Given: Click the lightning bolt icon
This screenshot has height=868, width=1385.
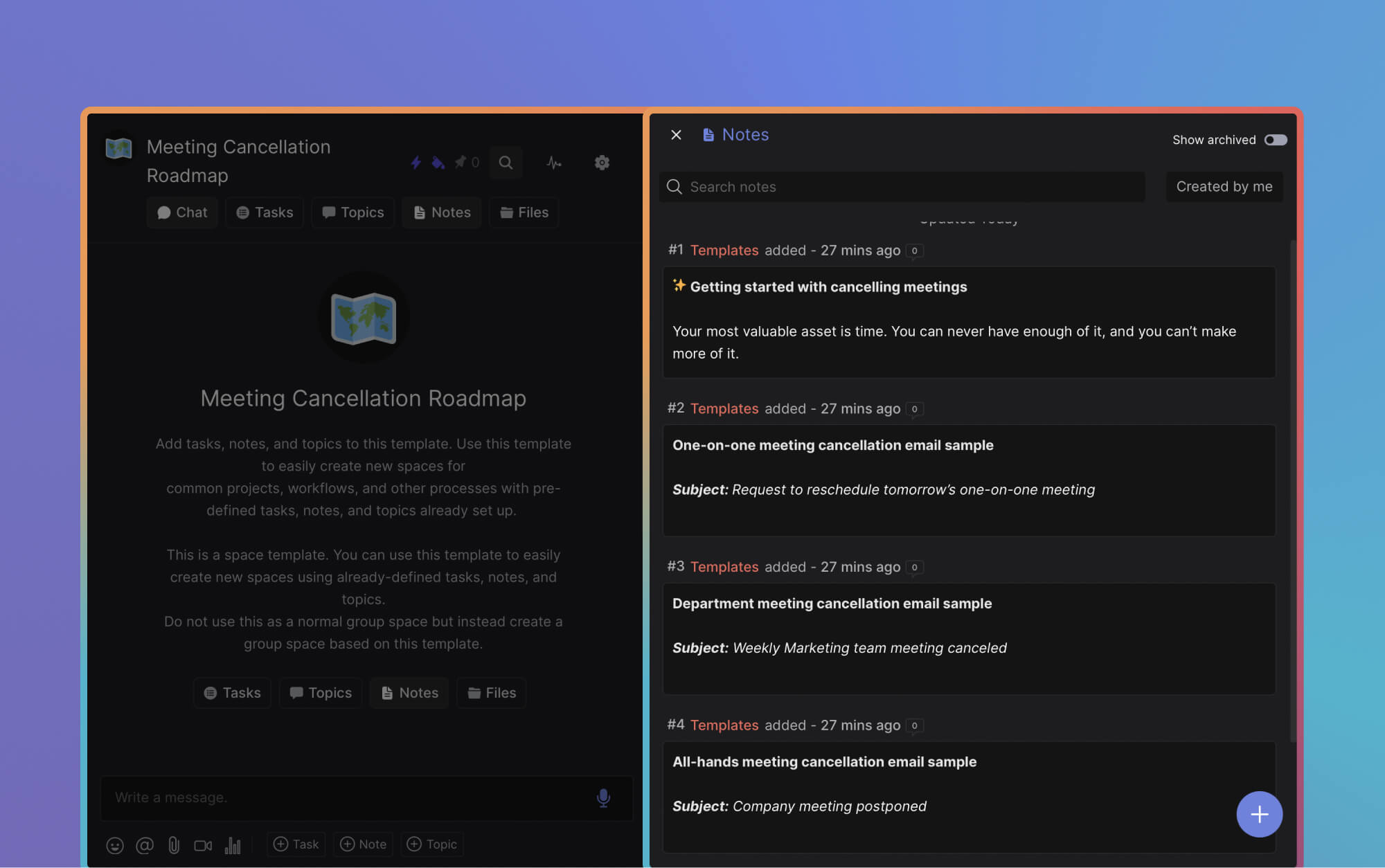Looking at the screenshot, I should point(415,163).
